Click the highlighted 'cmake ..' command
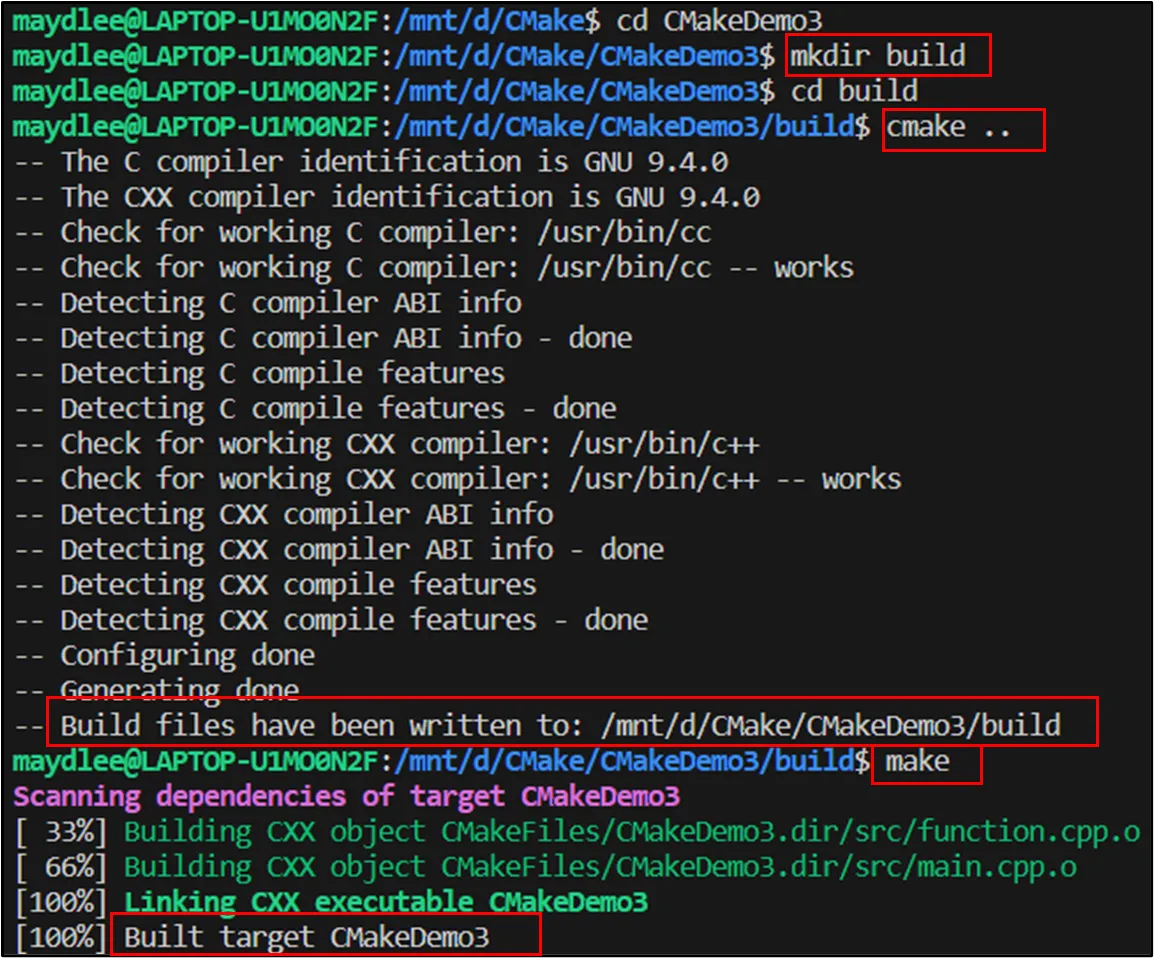Viewport: 1154px width, 958px height. click(961, 128)
